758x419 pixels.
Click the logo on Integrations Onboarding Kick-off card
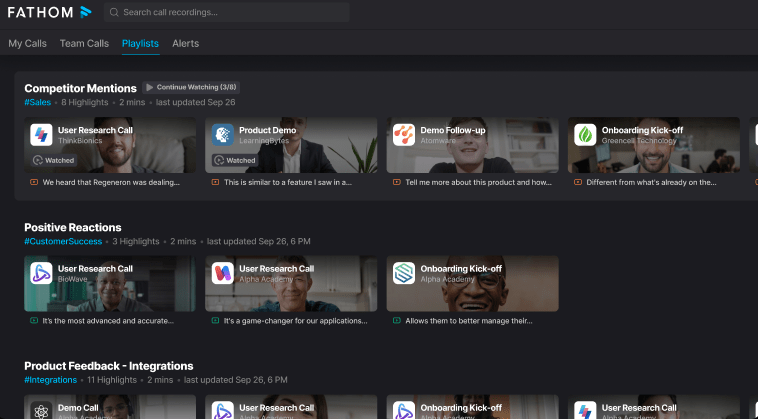pyautogui.click(x=404, y=410)
